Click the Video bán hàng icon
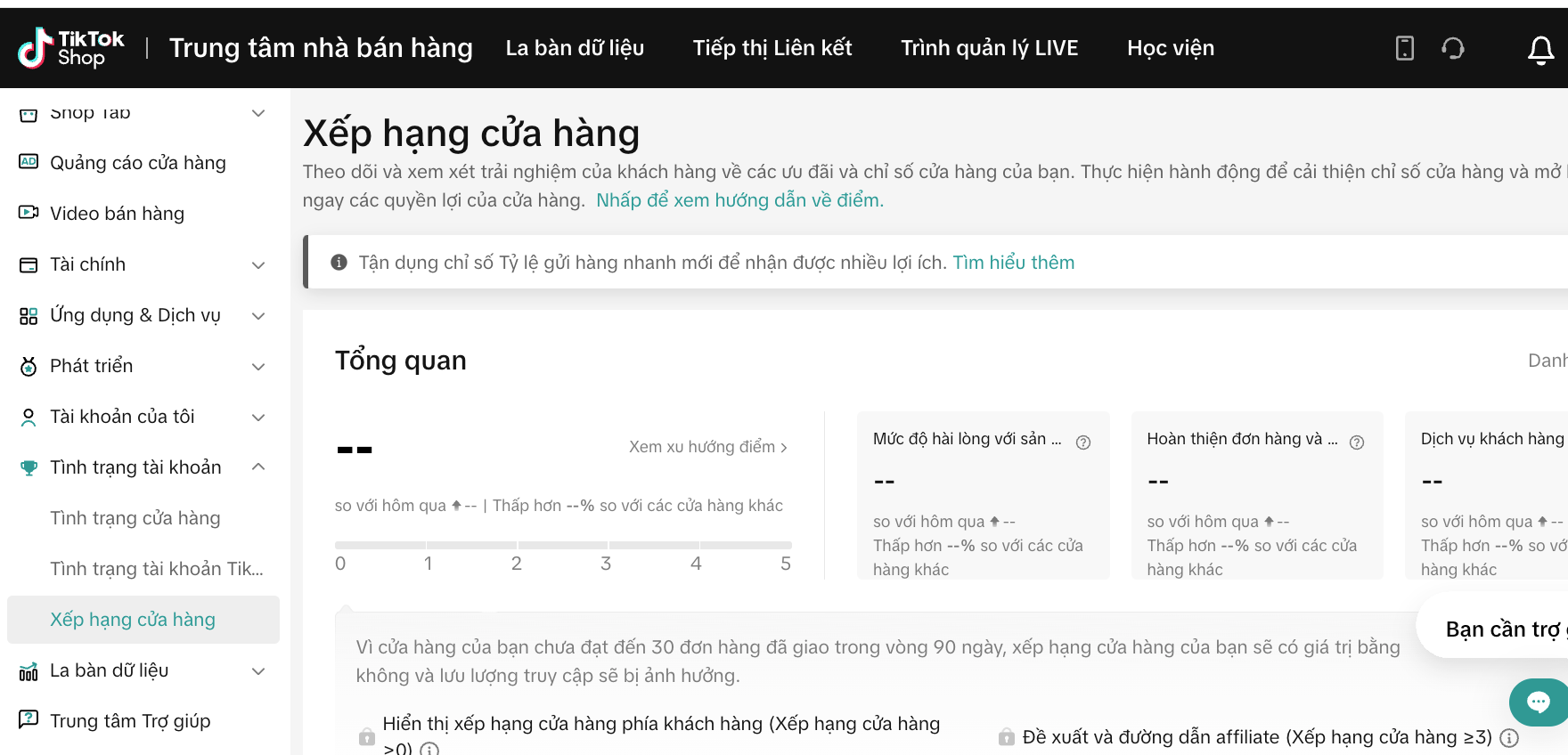 pos(29,213)
